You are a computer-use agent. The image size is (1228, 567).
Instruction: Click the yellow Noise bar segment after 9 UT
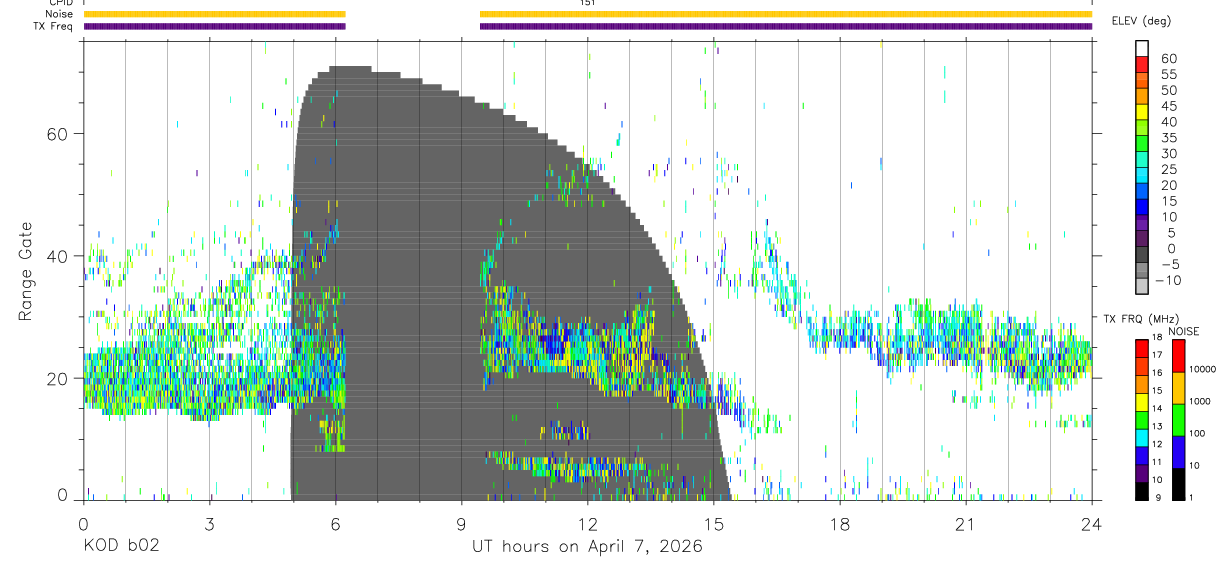coord(786,14)
